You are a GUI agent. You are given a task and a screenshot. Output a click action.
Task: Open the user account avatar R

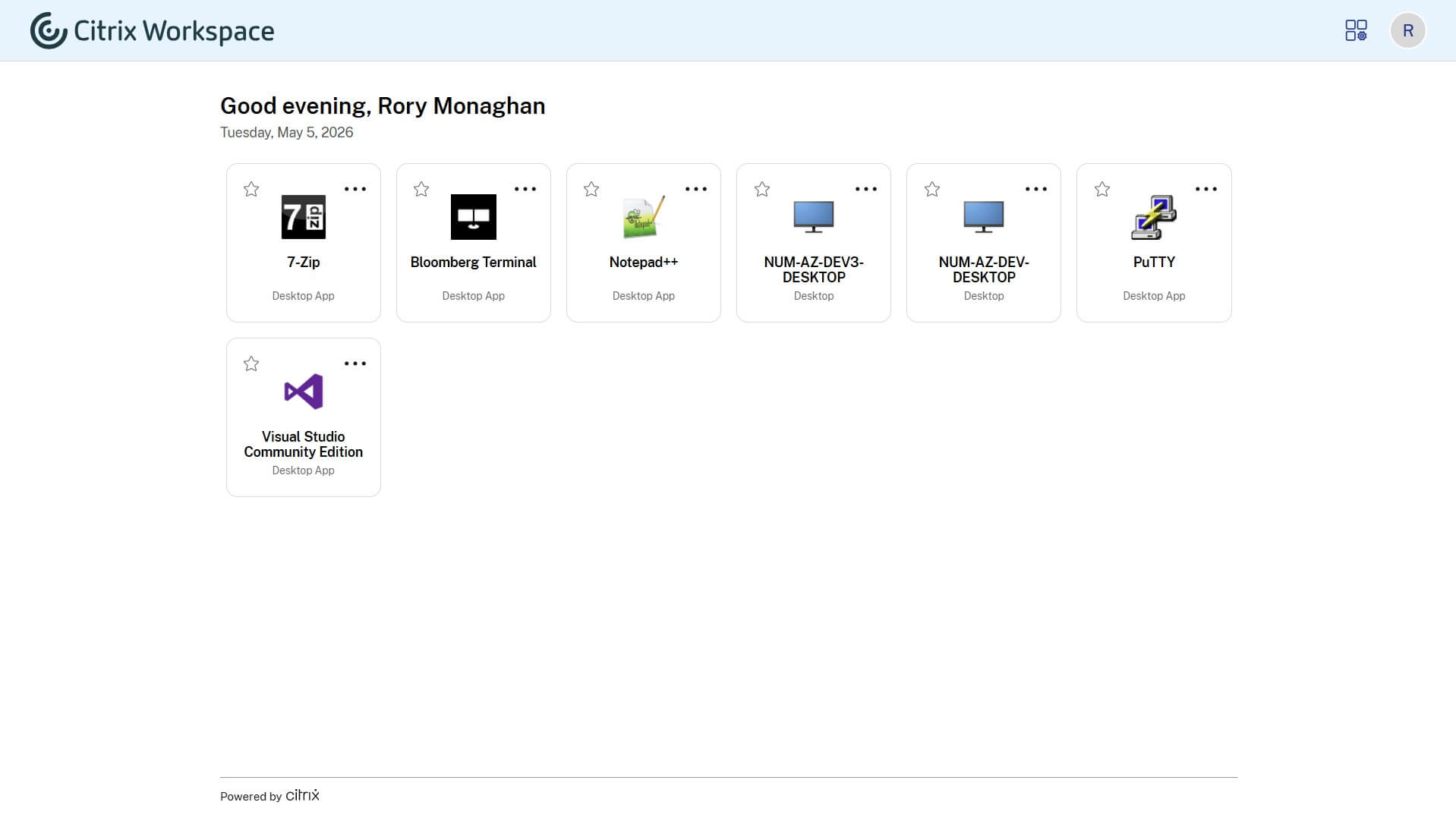(x=1407, y=30)
